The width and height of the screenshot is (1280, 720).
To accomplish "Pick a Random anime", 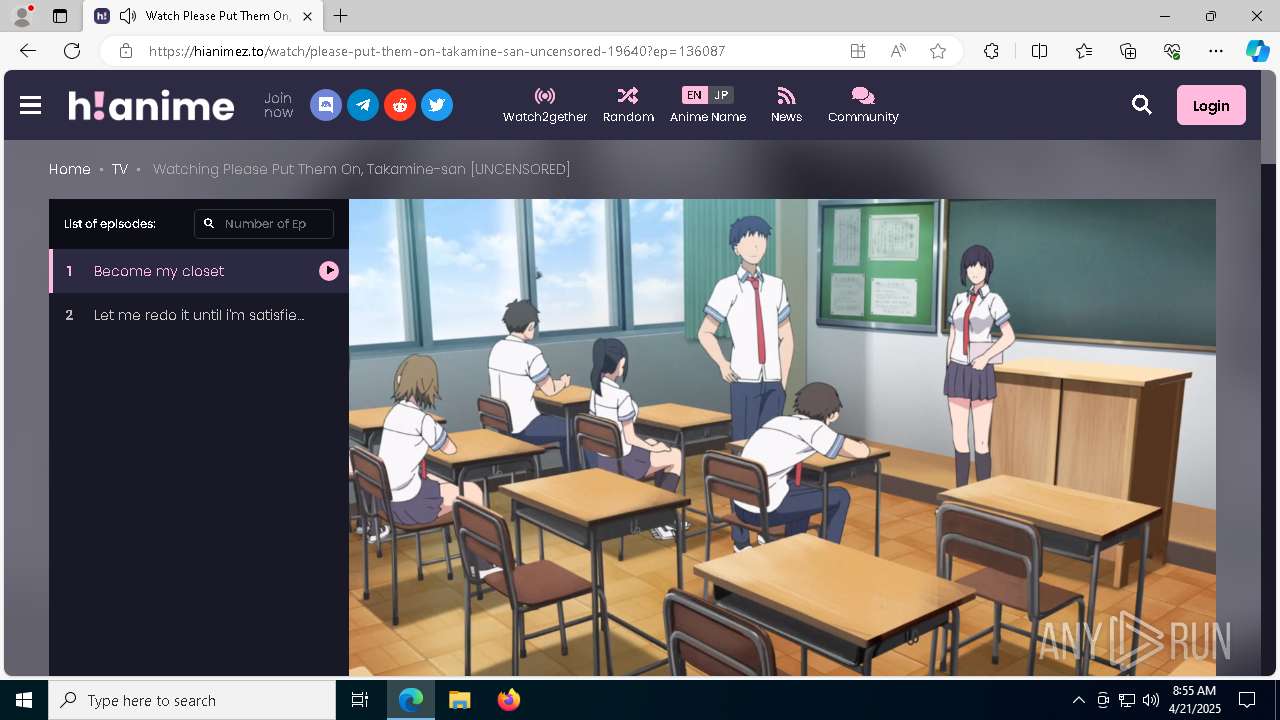I will 628,105.
